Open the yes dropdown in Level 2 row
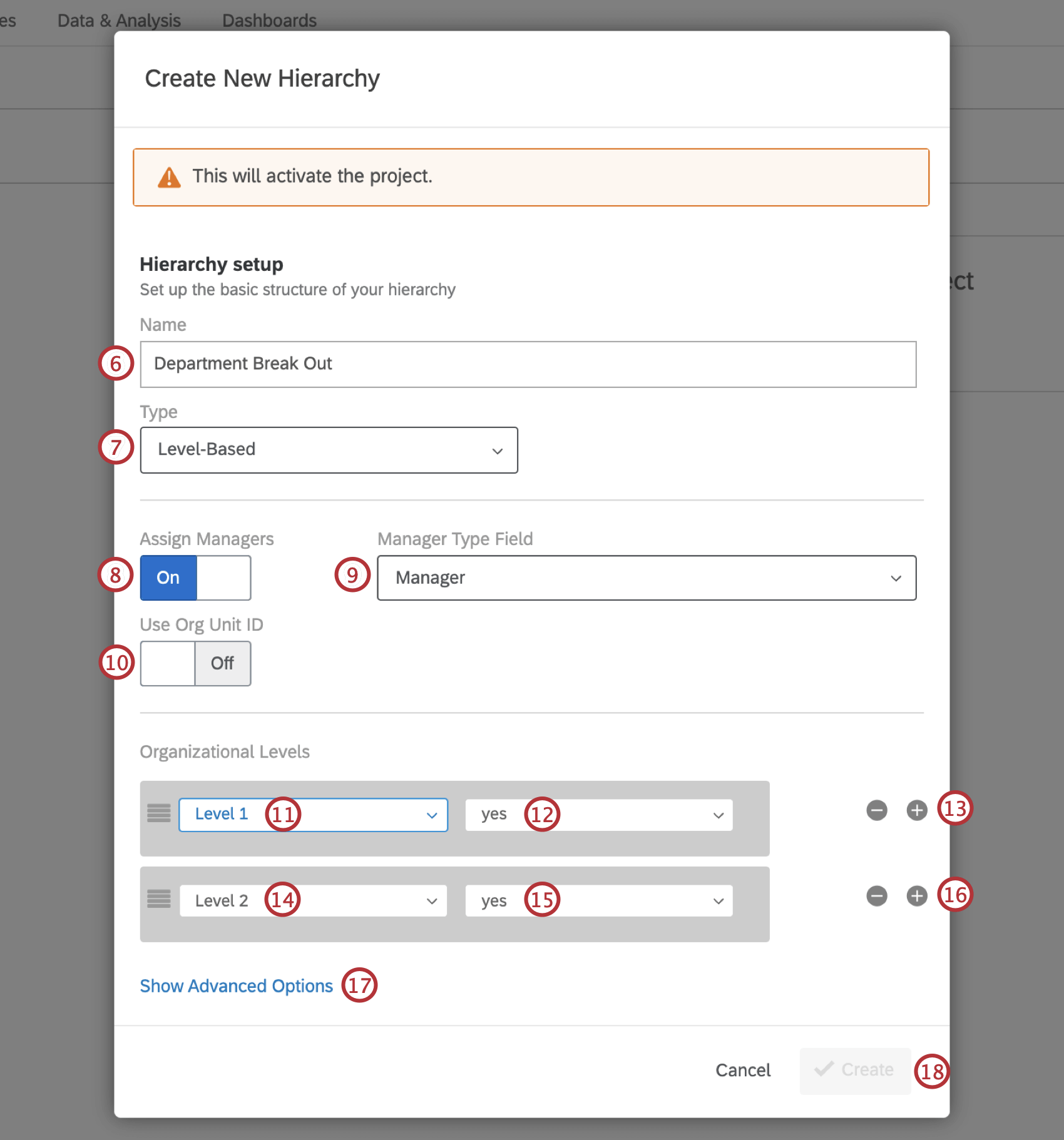This screenshot has height=1140, width=1064. pyautogui.click(x=599, y=900)
